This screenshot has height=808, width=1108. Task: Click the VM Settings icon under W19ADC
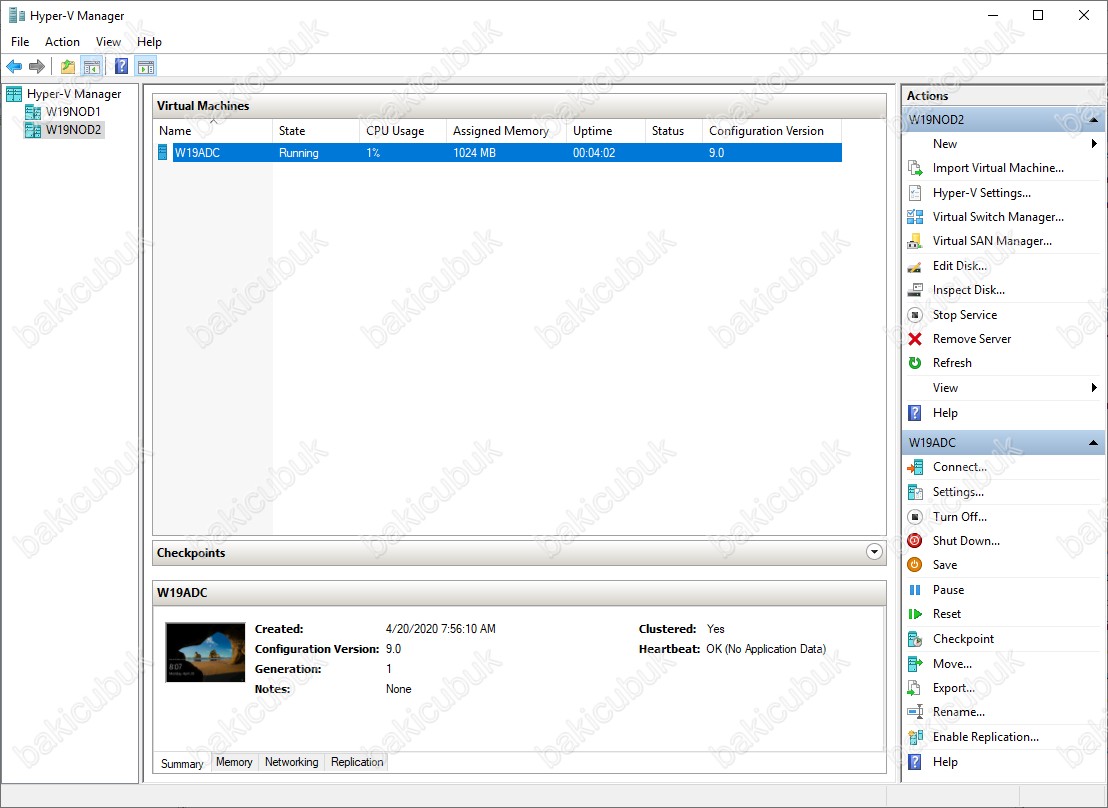(915, 492)
